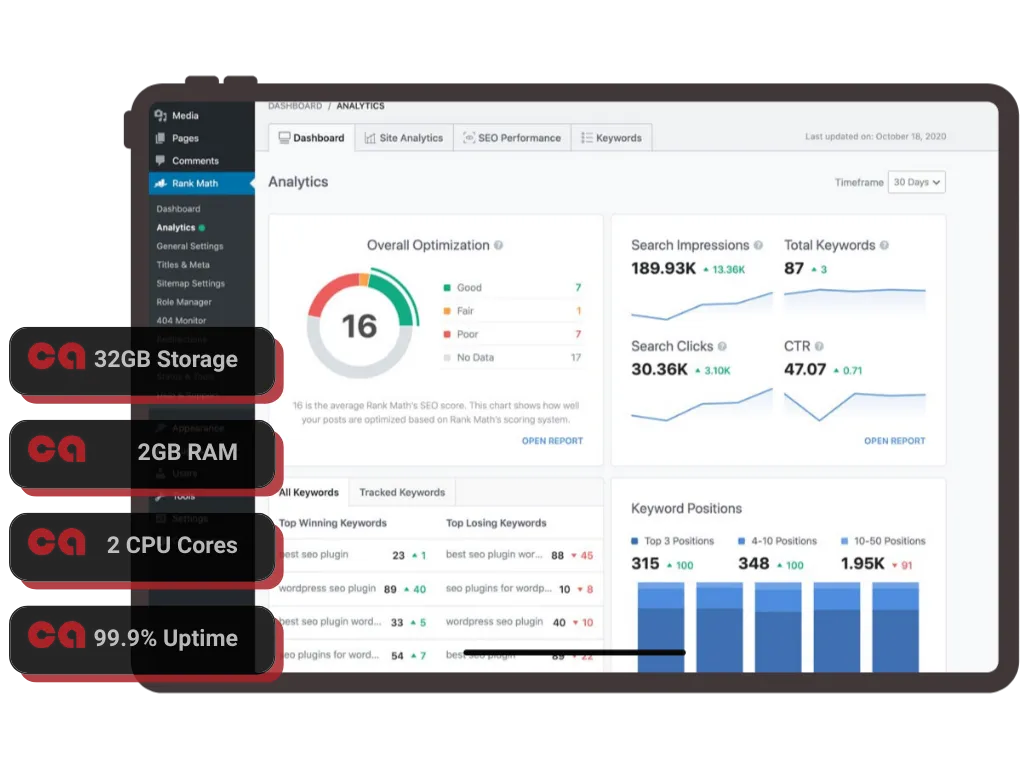Click the Overall Optimization donut chart score 16

tap(360, 326)
